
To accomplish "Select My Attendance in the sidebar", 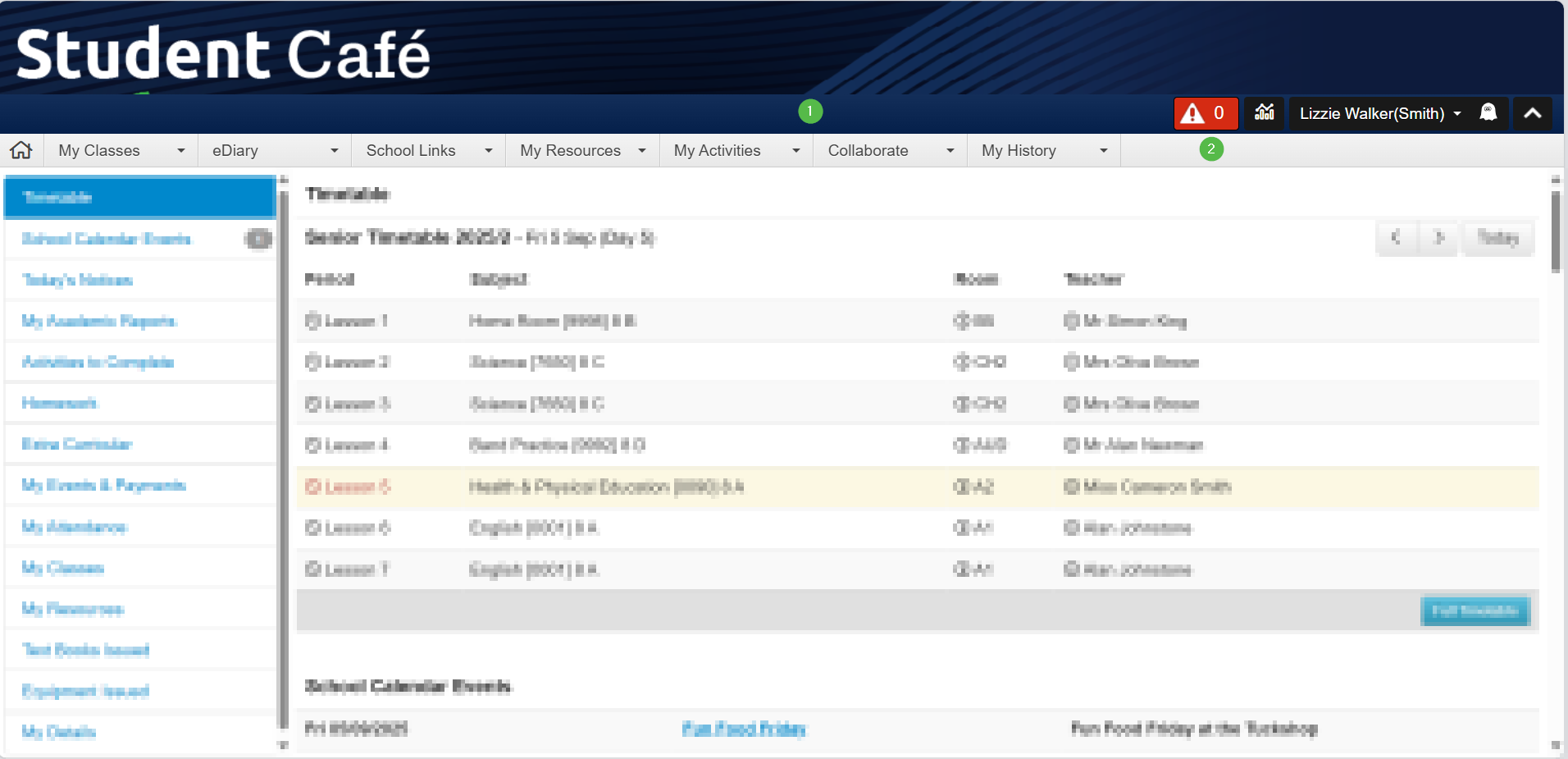I will click(75, 527).
